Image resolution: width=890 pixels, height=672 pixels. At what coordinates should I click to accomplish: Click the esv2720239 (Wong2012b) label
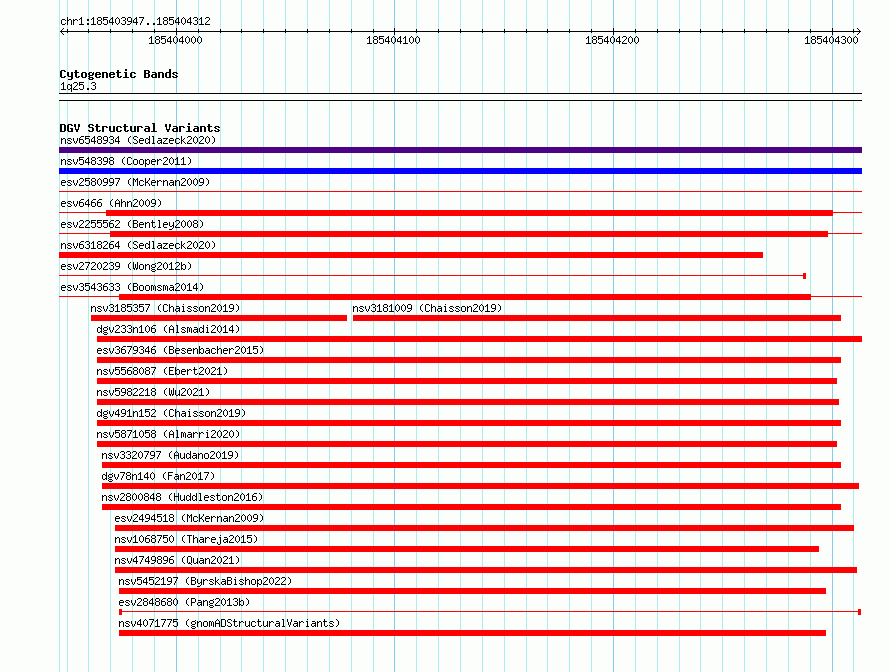126,266
